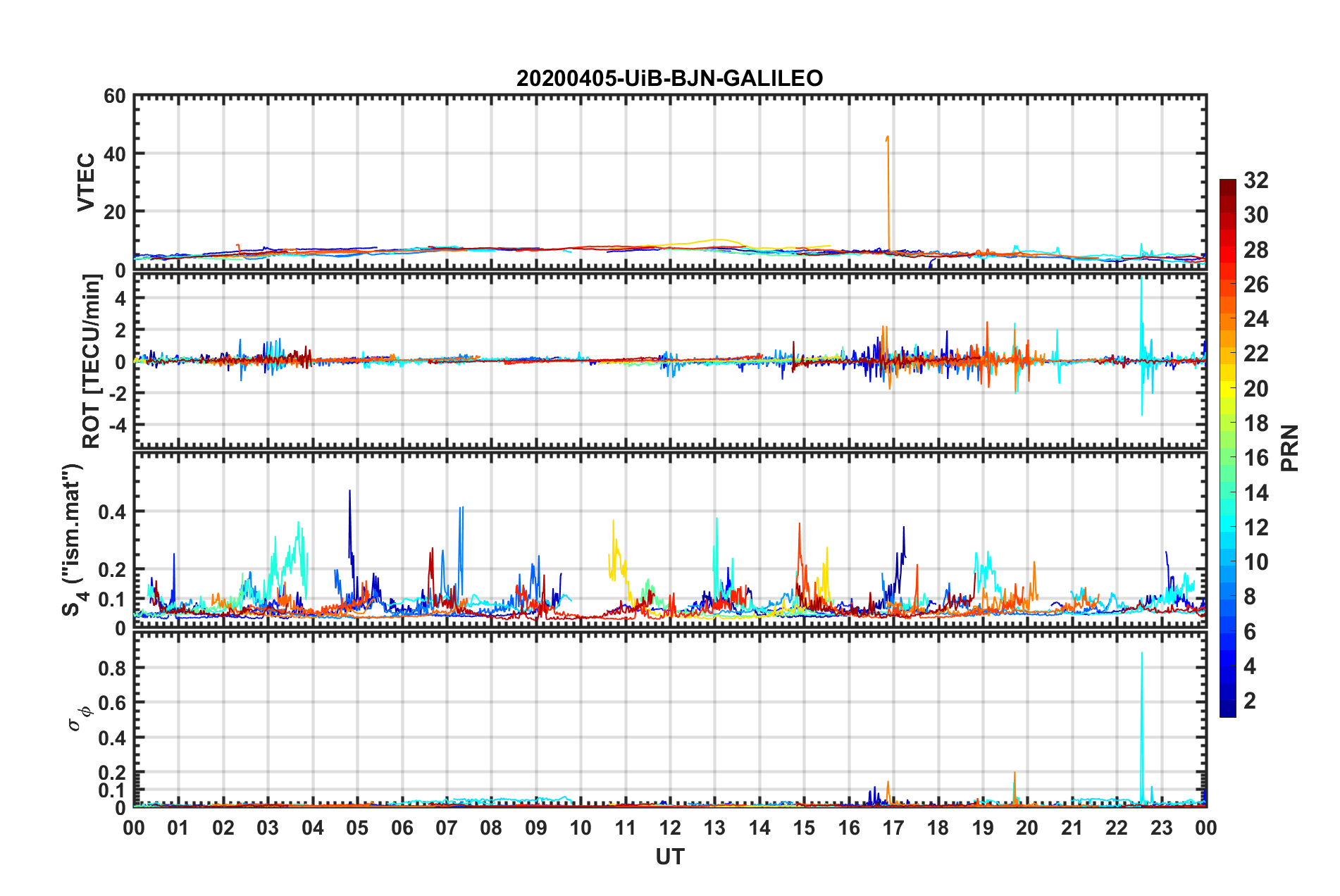Select the PRN colorbar label

coord(1289,448)
